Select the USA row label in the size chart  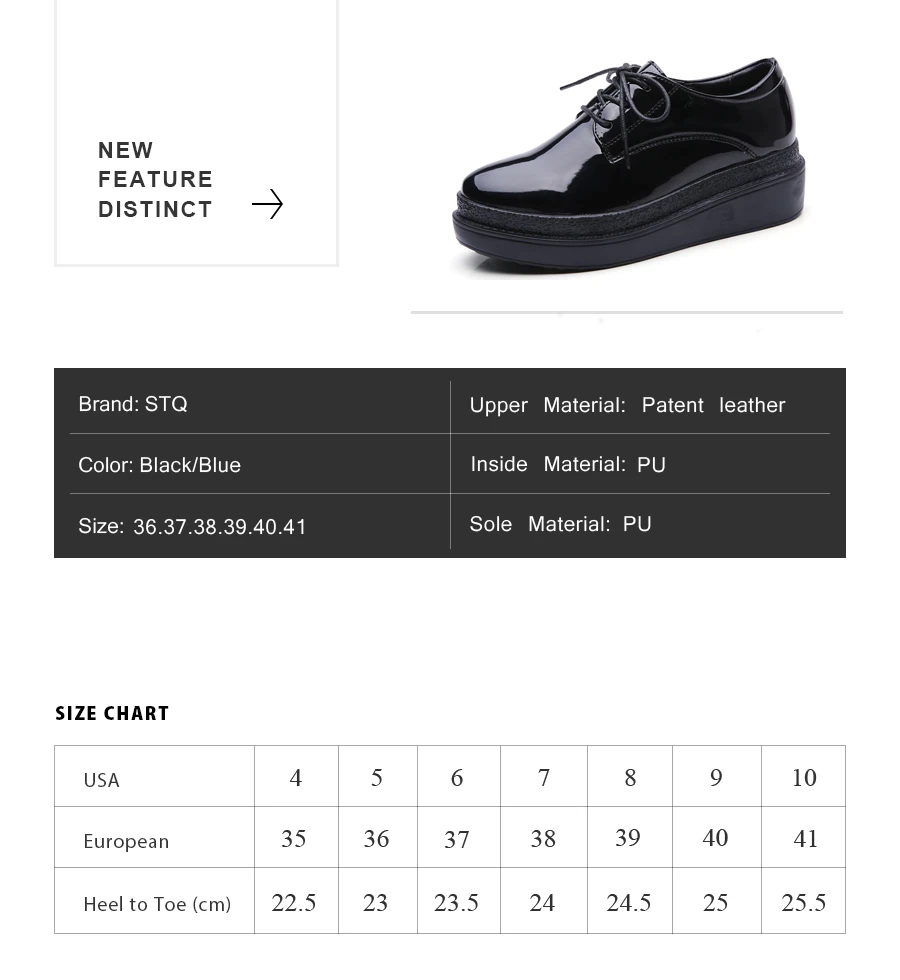101,780
